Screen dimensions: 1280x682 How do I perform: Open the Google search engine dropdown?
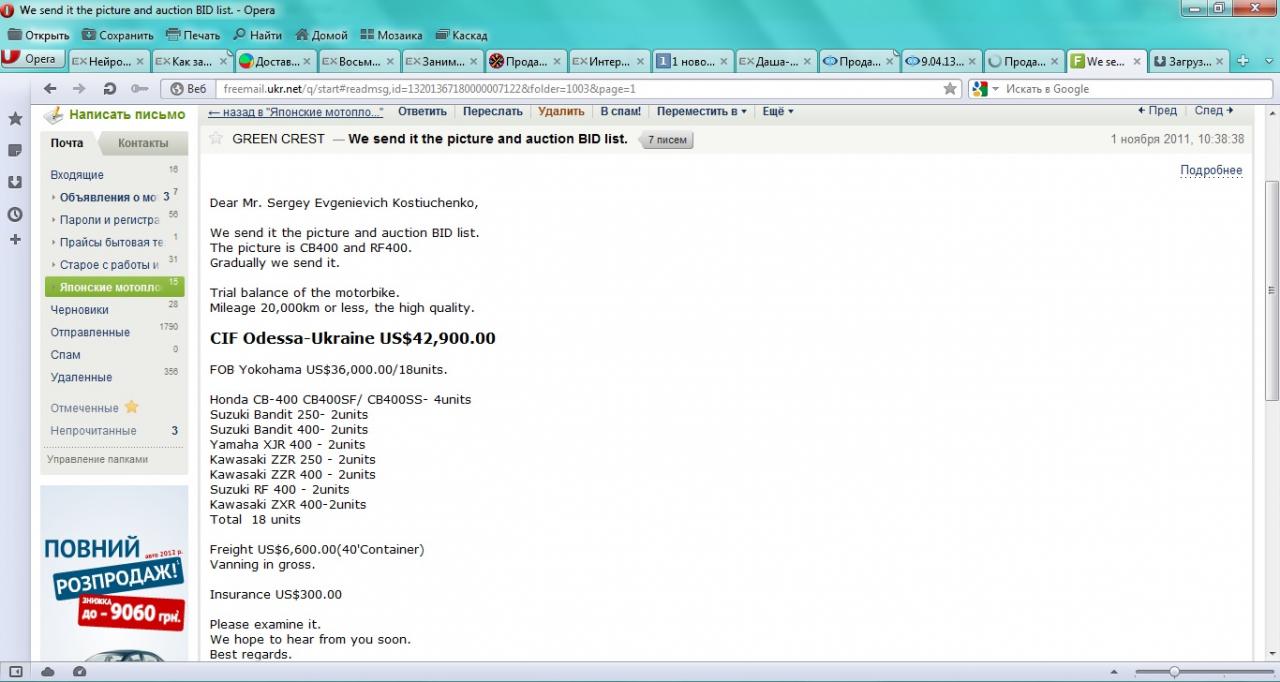point(985,89)
